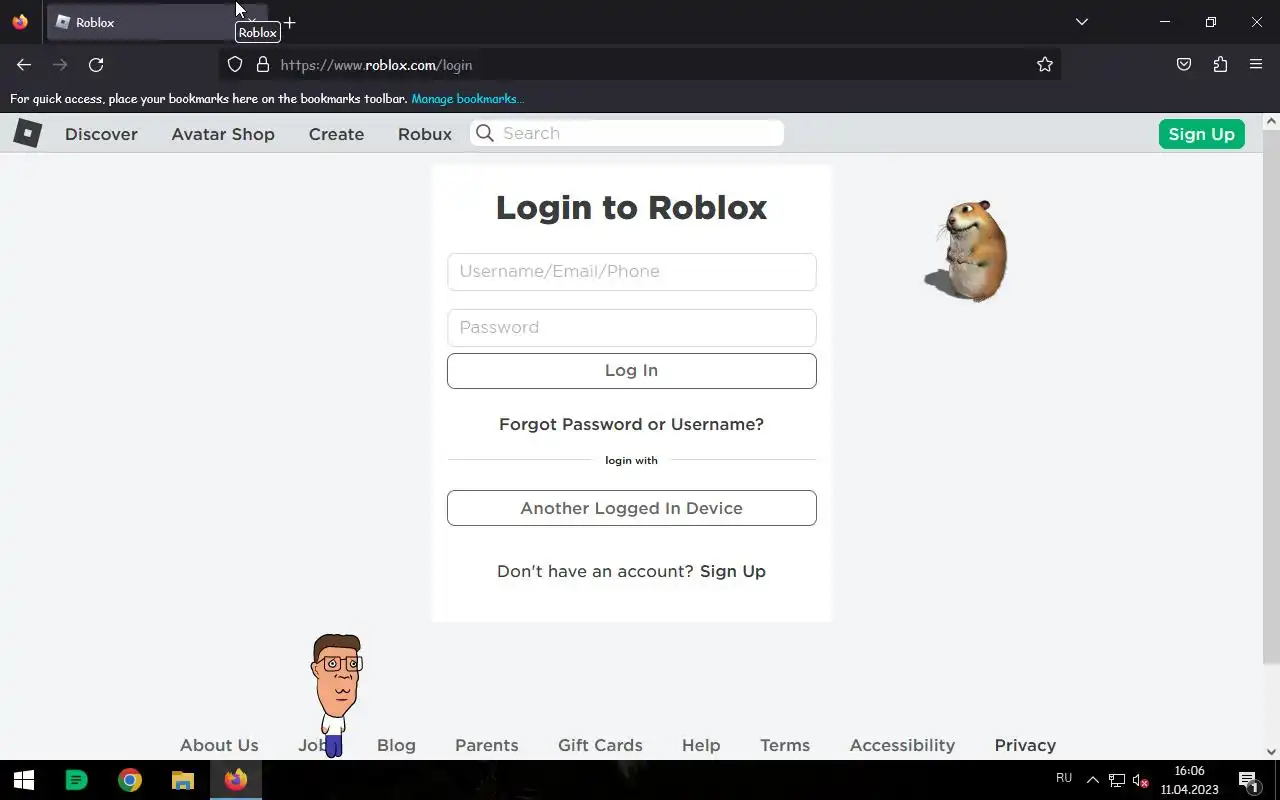Click the green Sign Up button
The image size is (1280, 800).
tap(1201, 134)
